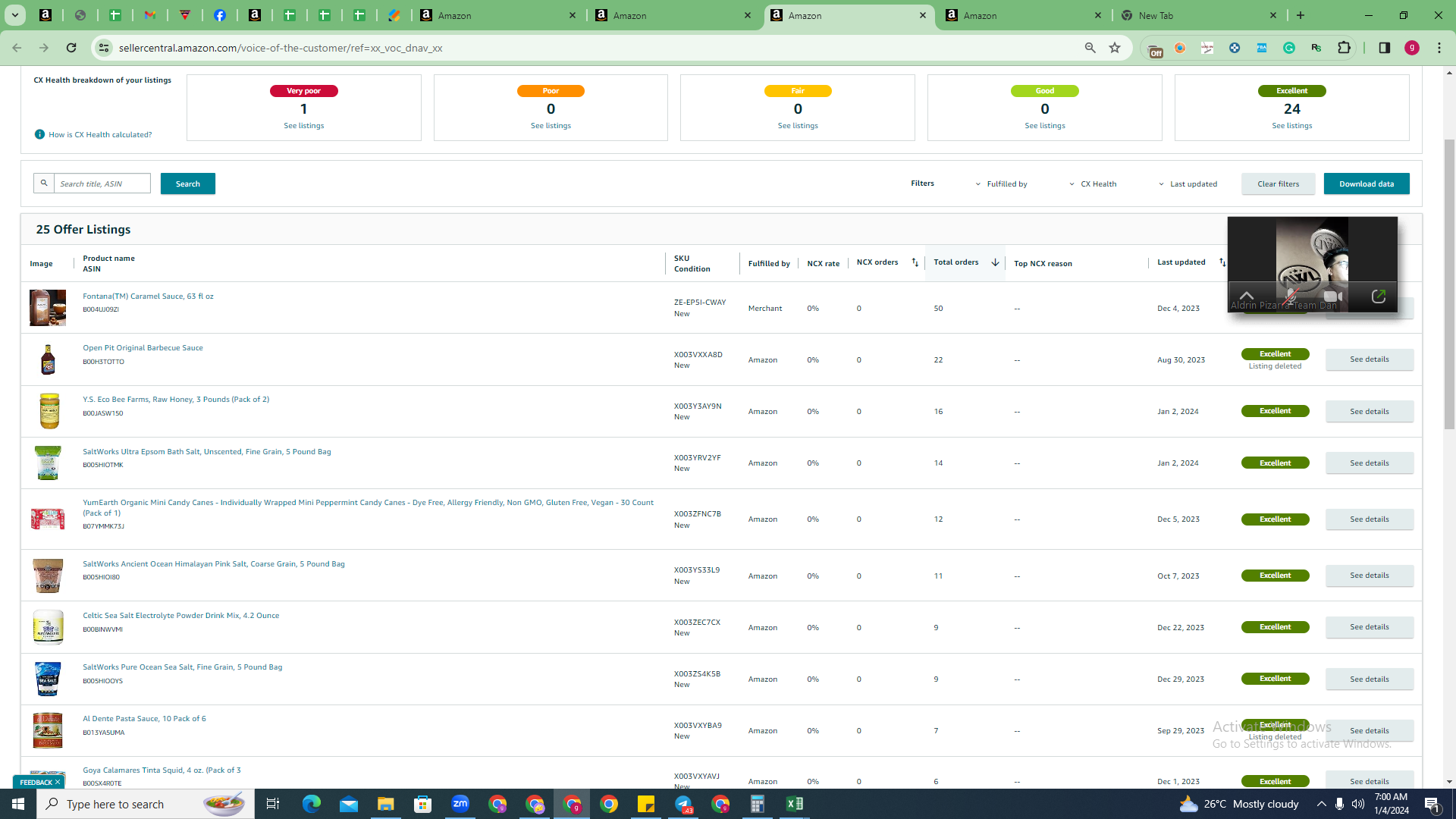Open Chrome tab search dropdown
Viewport: 1456px width, 819px height.
pyautogui.click(x=14, y=15)
